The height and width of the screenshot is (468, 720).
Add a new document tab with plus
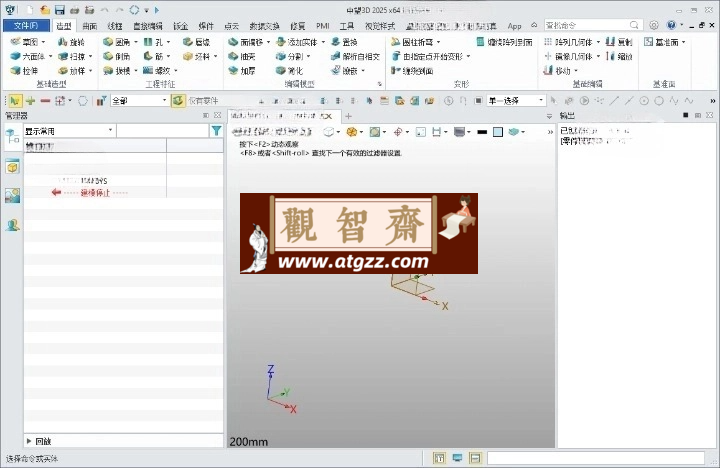[x=348, y=116]
